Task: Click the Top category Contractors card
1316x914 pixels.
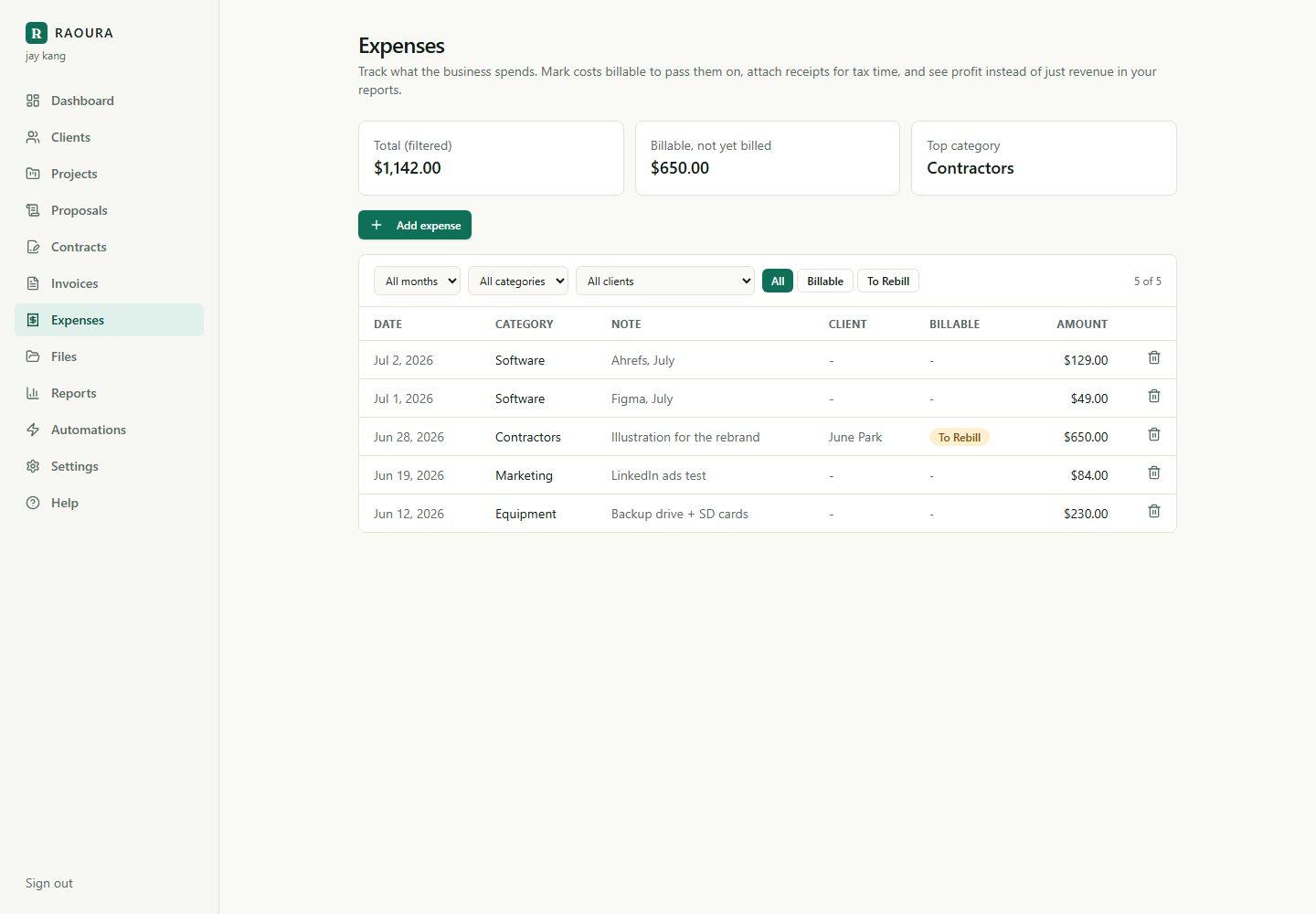Action: pos(1044,158)
